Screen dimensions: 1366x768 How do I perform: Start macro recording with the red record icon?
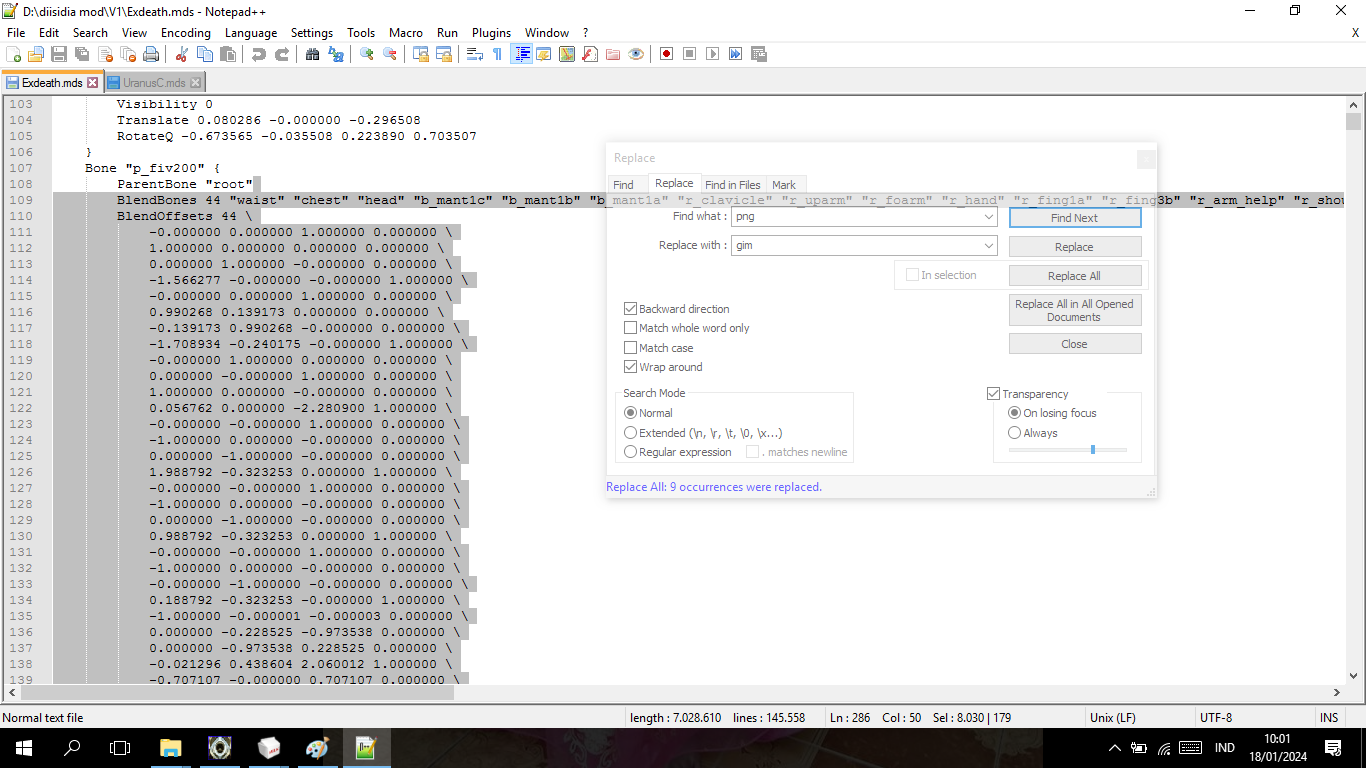(x=666, y=54)
